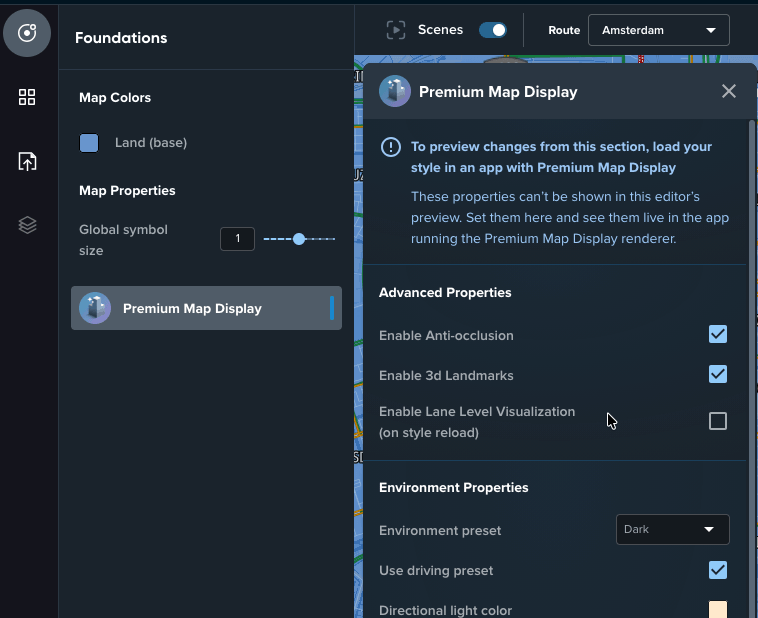The height and width of the screenshot is (618, 758).
Task: Uncheck Enable 3d Landmarks checkbox
Action: click(718, 374)
